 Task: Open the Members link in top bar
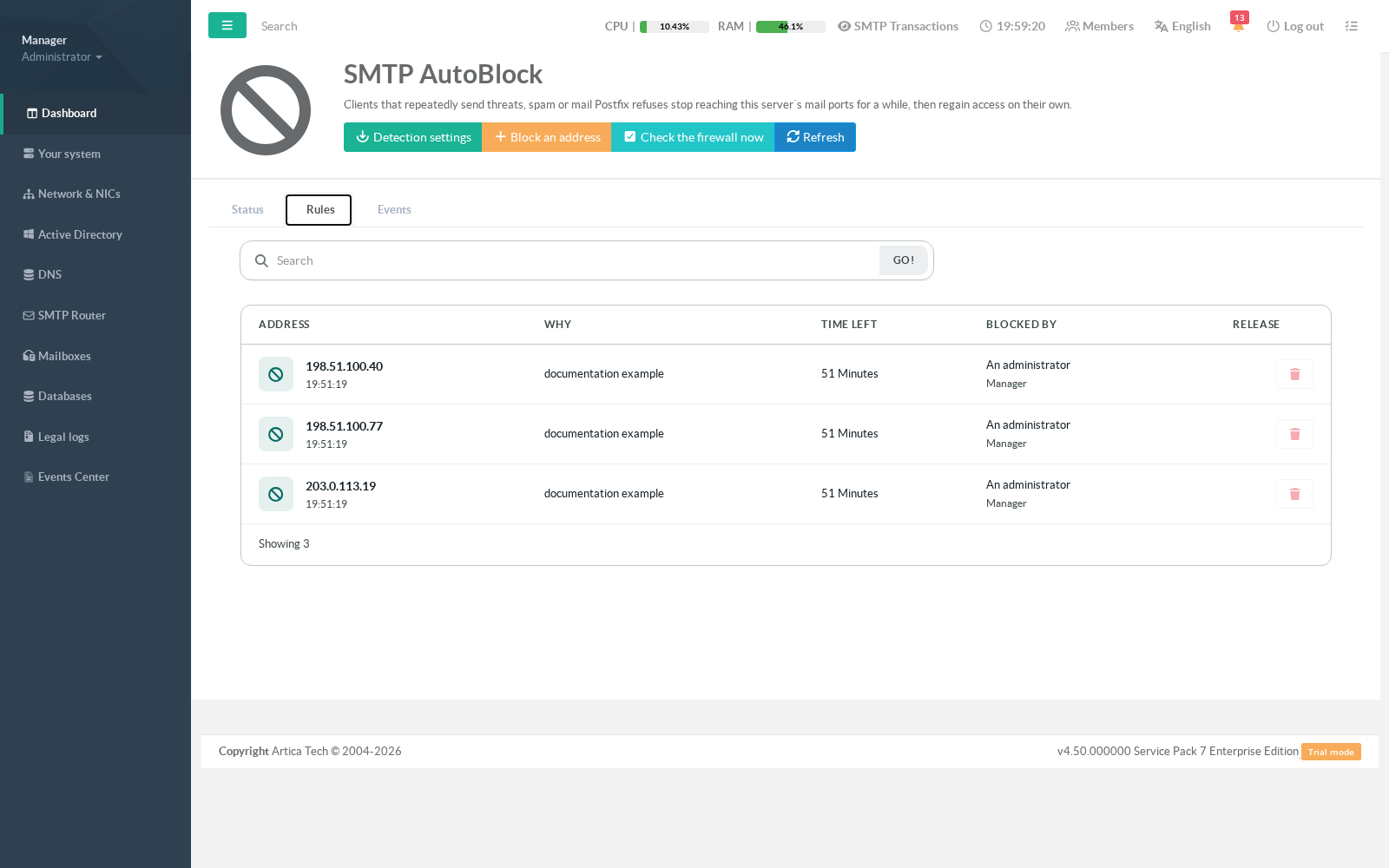point(1100,26)
